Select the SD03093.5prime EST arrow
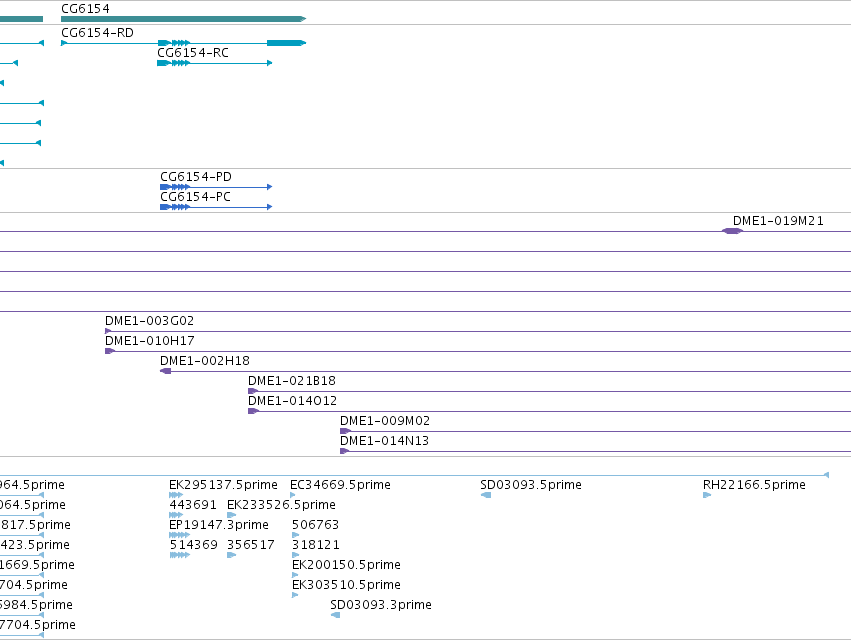 pos(486,495)
